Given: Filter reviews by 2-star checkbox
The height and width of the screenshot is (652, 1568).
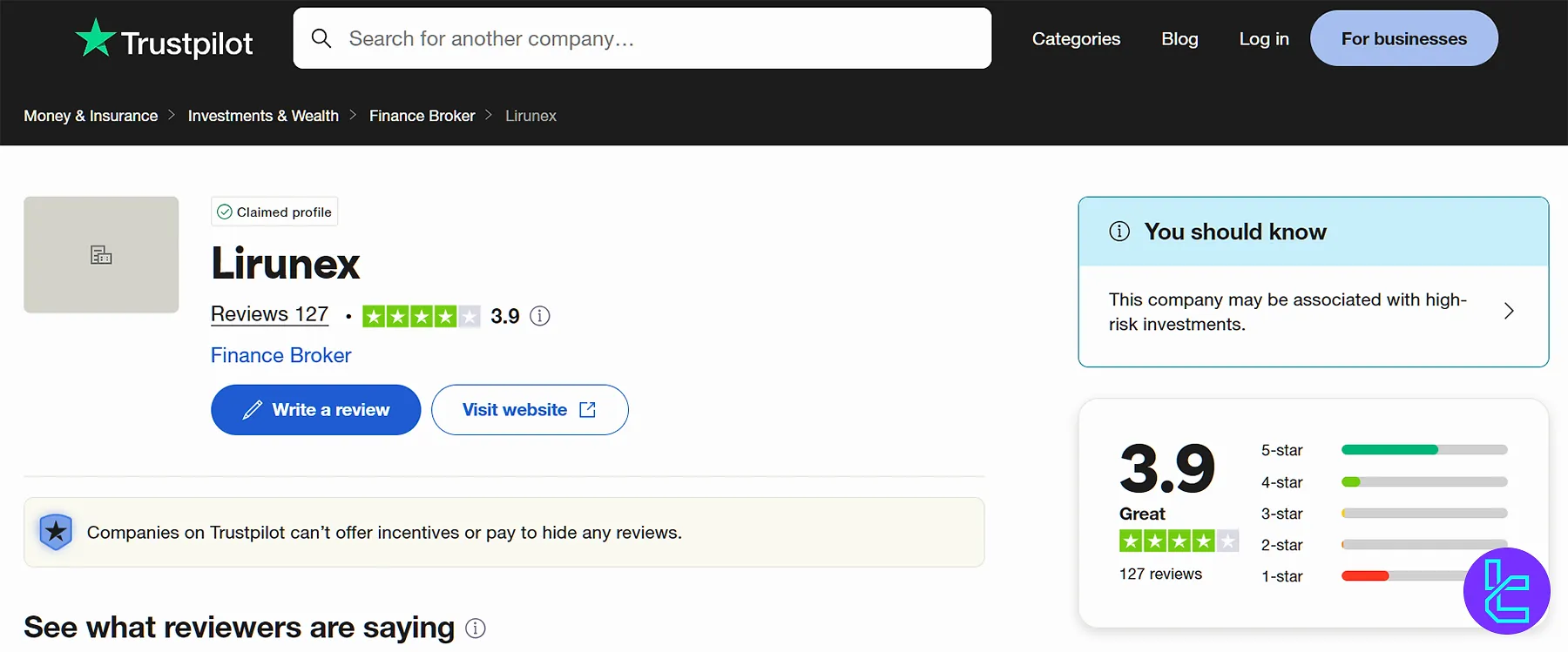Looking at the screenshot, I should [x=1282, y=545].
